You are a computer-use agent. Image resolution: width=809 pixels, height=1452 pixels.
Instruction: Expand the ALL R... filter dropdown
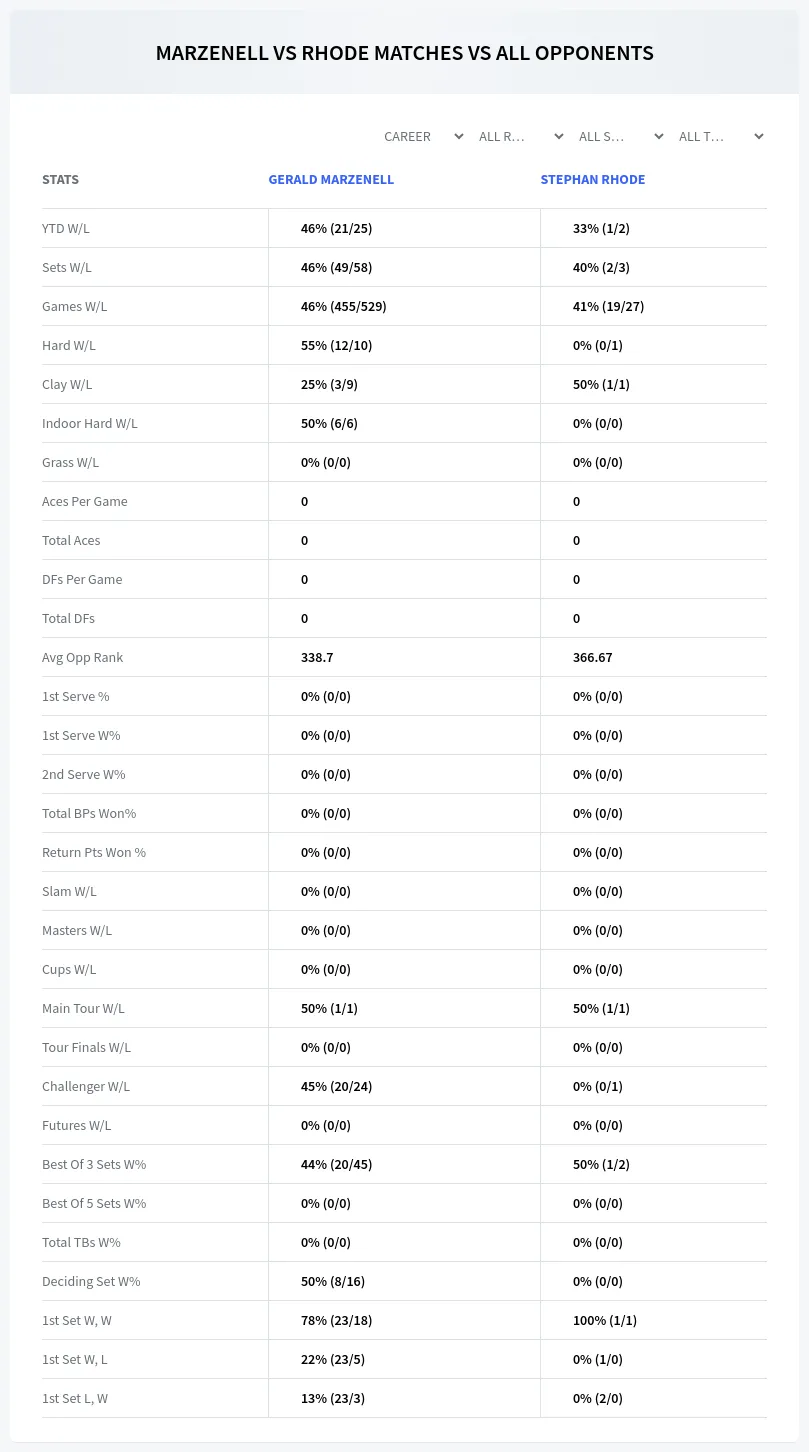(x=521, y=136)
